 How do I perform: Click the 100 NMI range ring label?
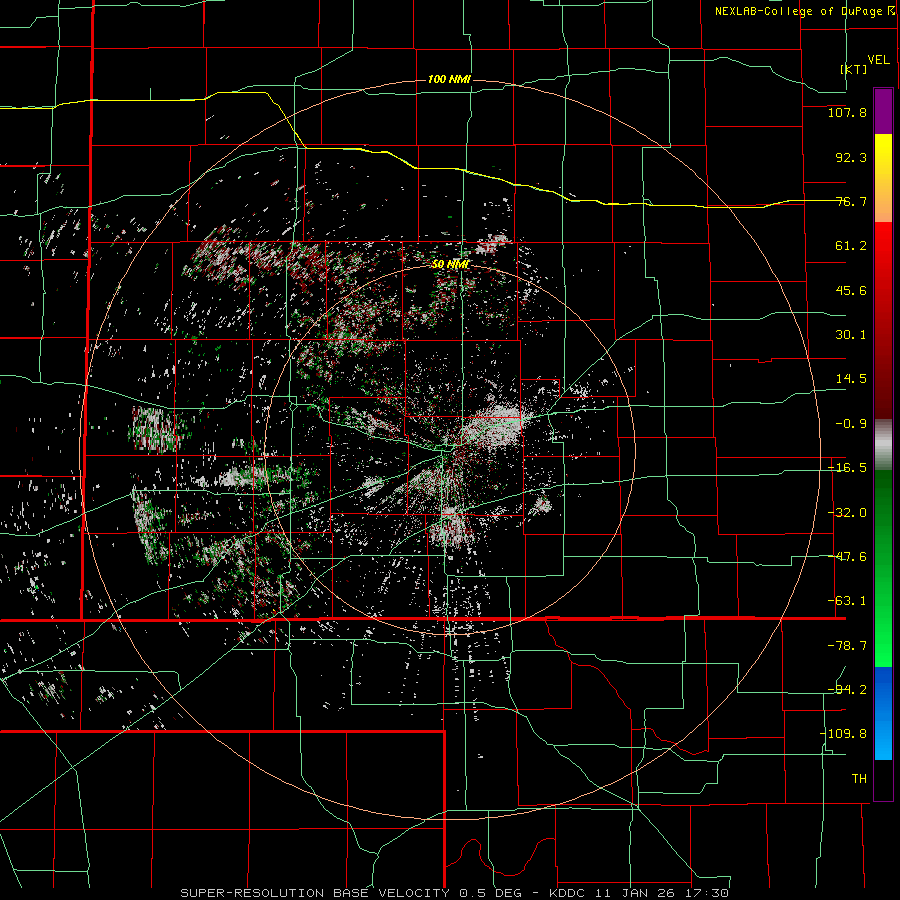[x=449, y=79]
